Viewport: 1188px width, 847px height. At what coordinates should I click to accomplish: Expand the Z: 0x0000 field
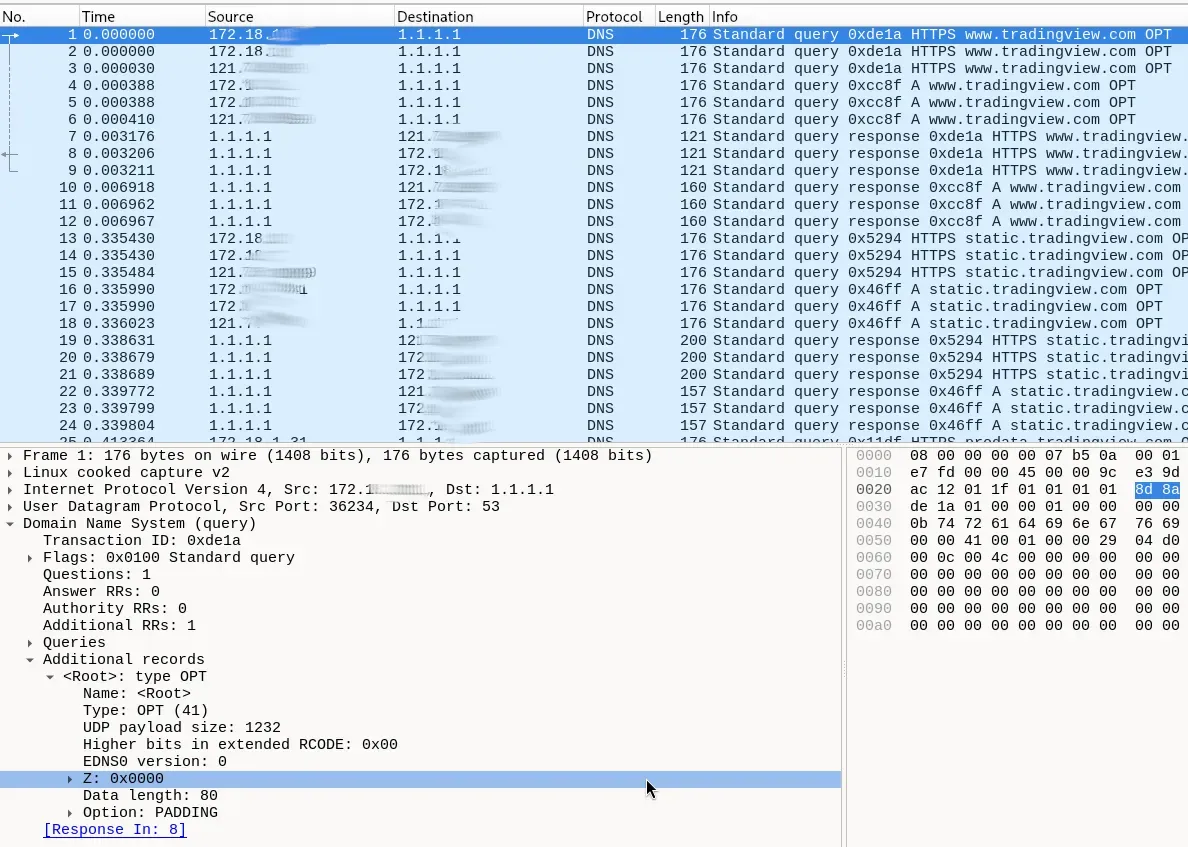(70, 779)
